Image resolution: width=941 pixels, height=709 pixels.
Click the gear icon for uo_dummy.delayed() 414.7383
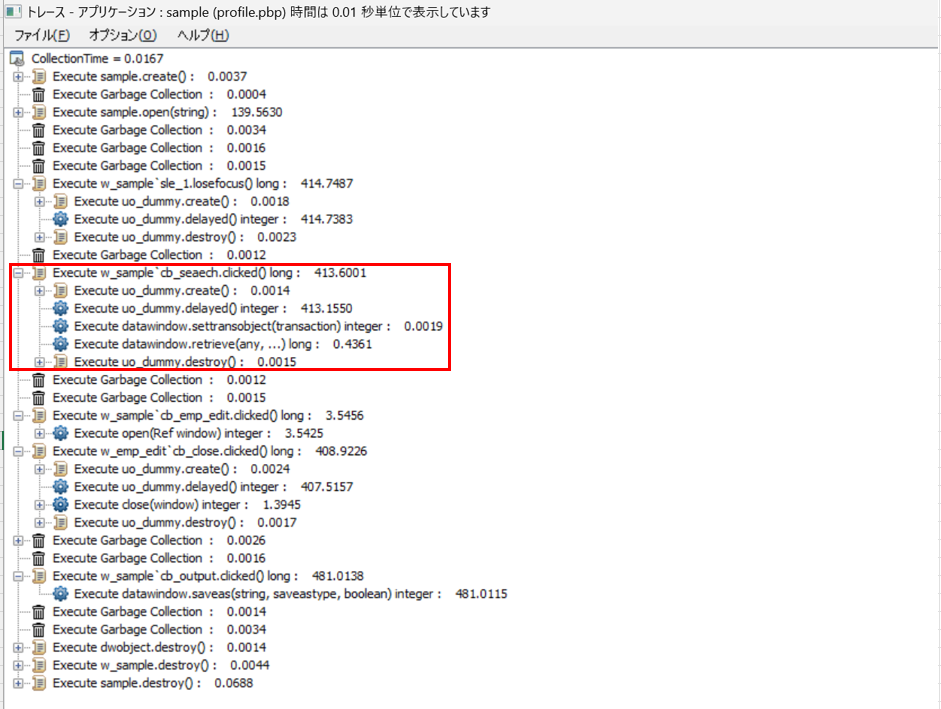pyautogui.click(x=61, y=219)
